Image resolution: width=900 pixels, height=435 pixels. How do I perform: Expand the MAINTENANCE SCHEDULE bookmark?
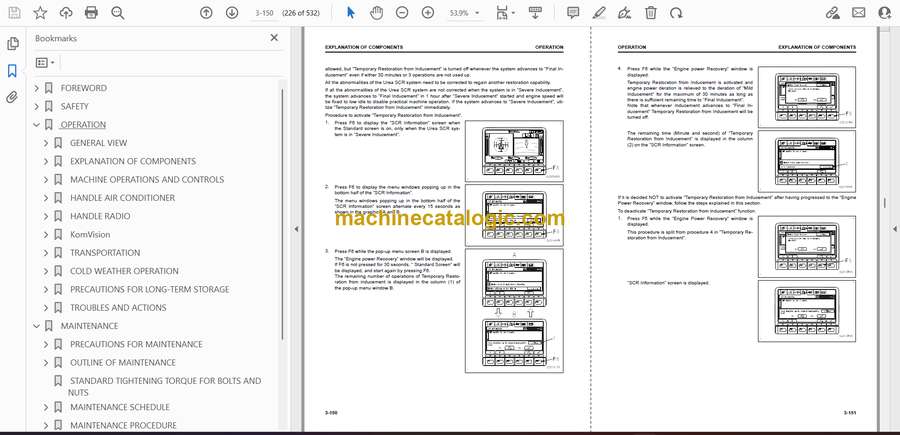pos(46,407)
